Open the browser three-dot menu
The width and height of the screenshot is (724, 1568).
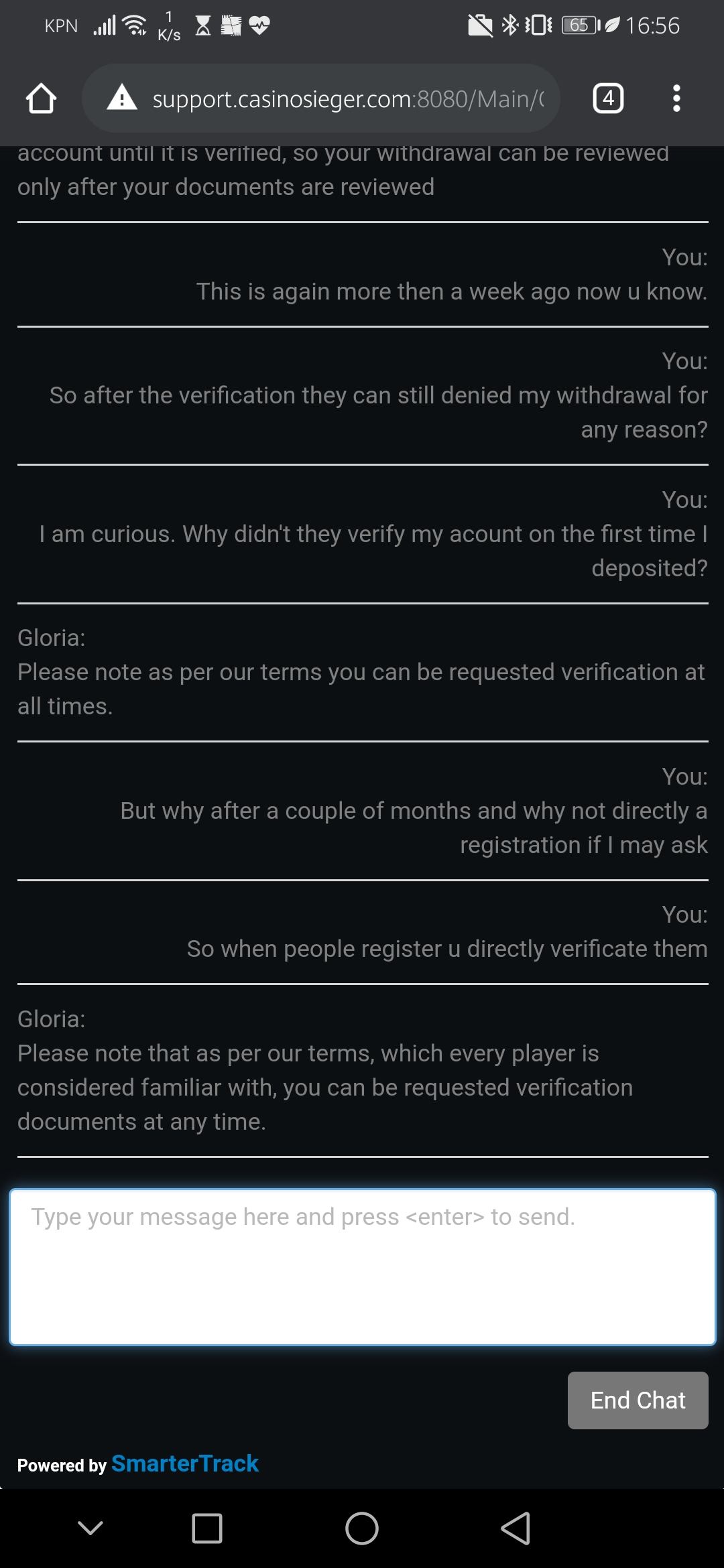click(676, 99)
